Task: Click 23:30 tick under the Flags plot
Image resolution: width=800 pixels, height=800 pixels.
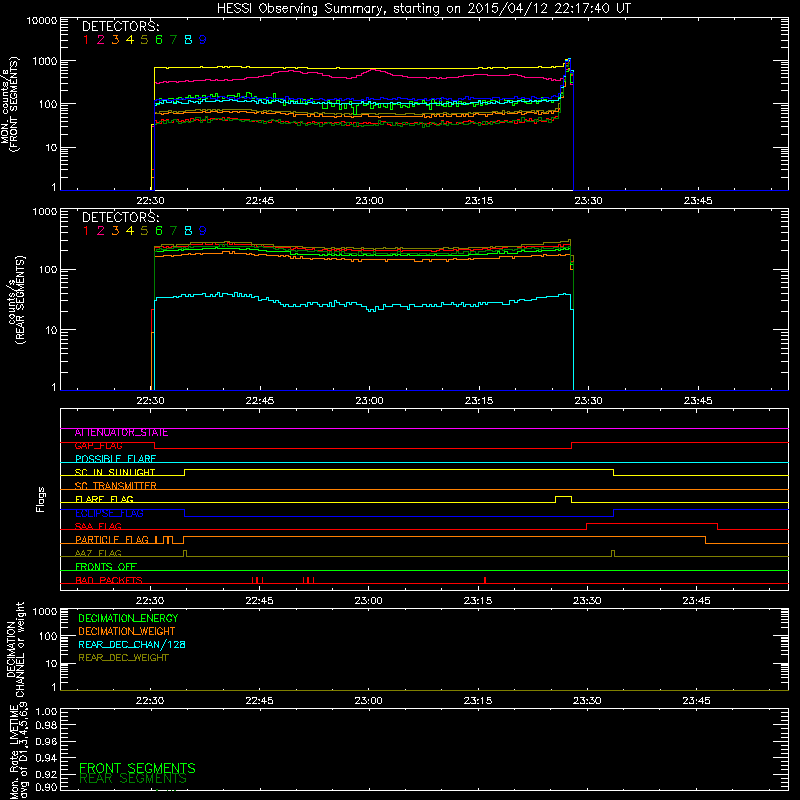Action: point(587,601)
